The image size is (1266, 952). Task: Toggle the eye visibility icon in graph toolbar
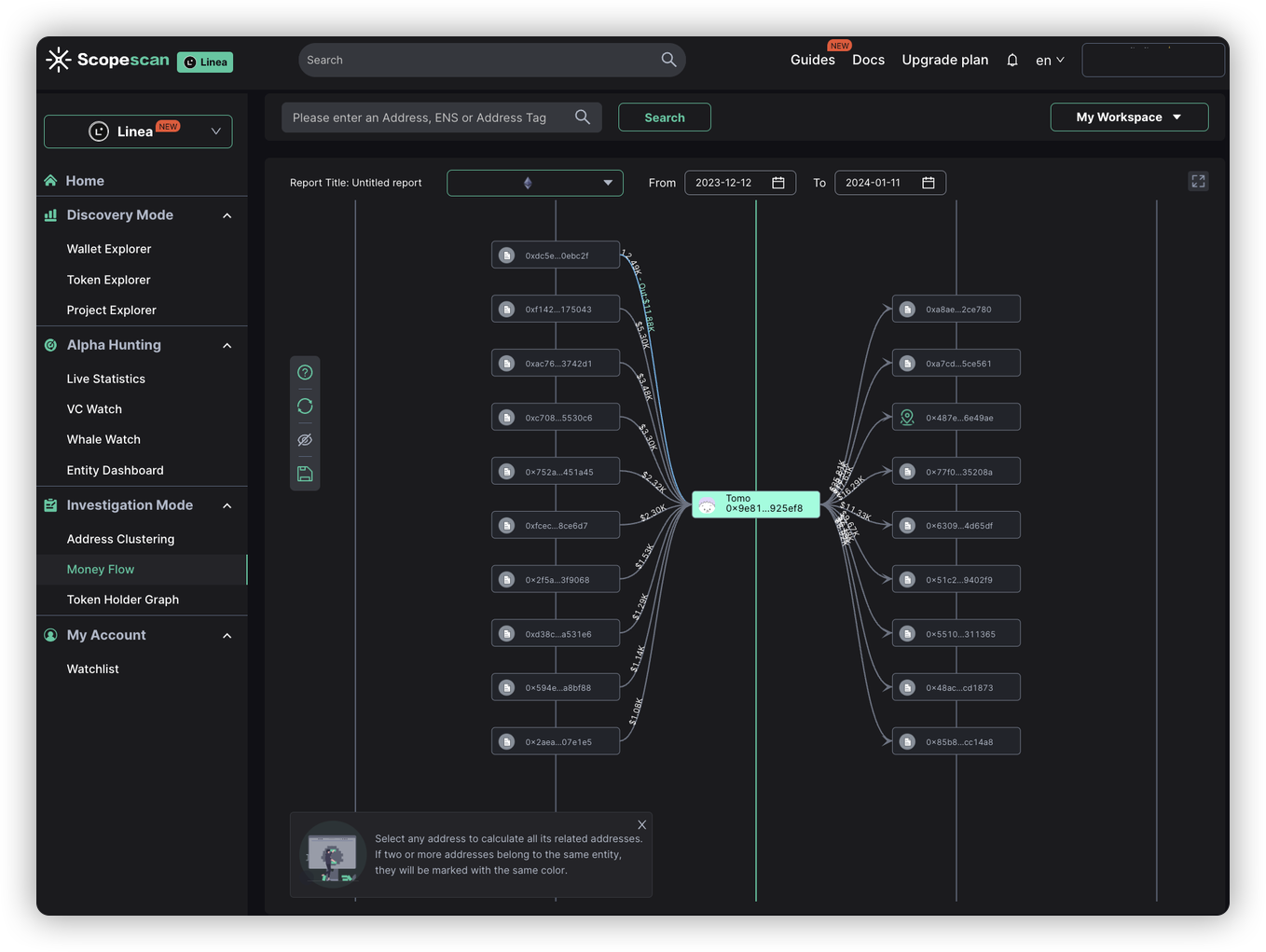[x=305, y=440]
